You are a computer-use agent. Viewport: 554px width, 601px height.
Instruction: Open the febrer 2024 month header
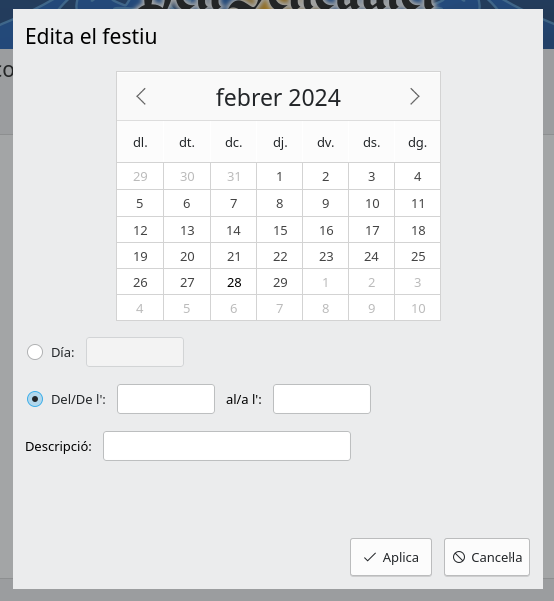click(x=278, y=97)
